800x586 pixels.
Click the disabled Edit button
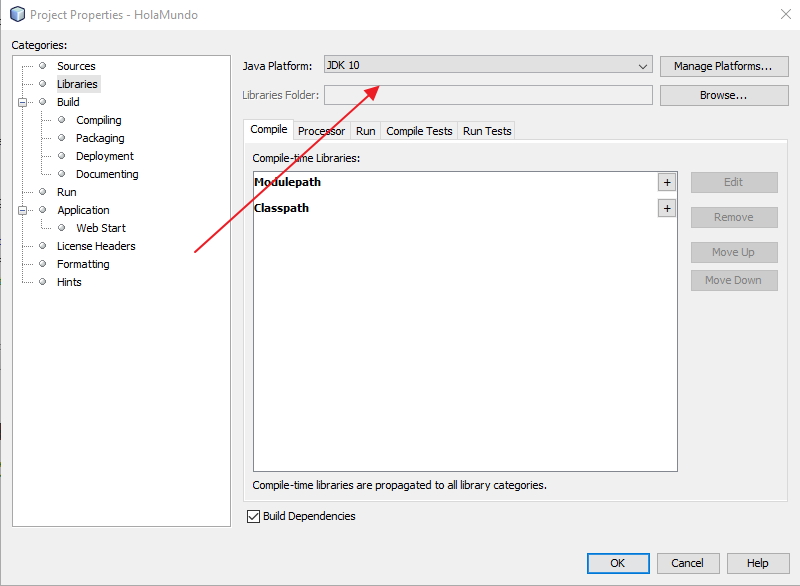click(x=734, y=183)
